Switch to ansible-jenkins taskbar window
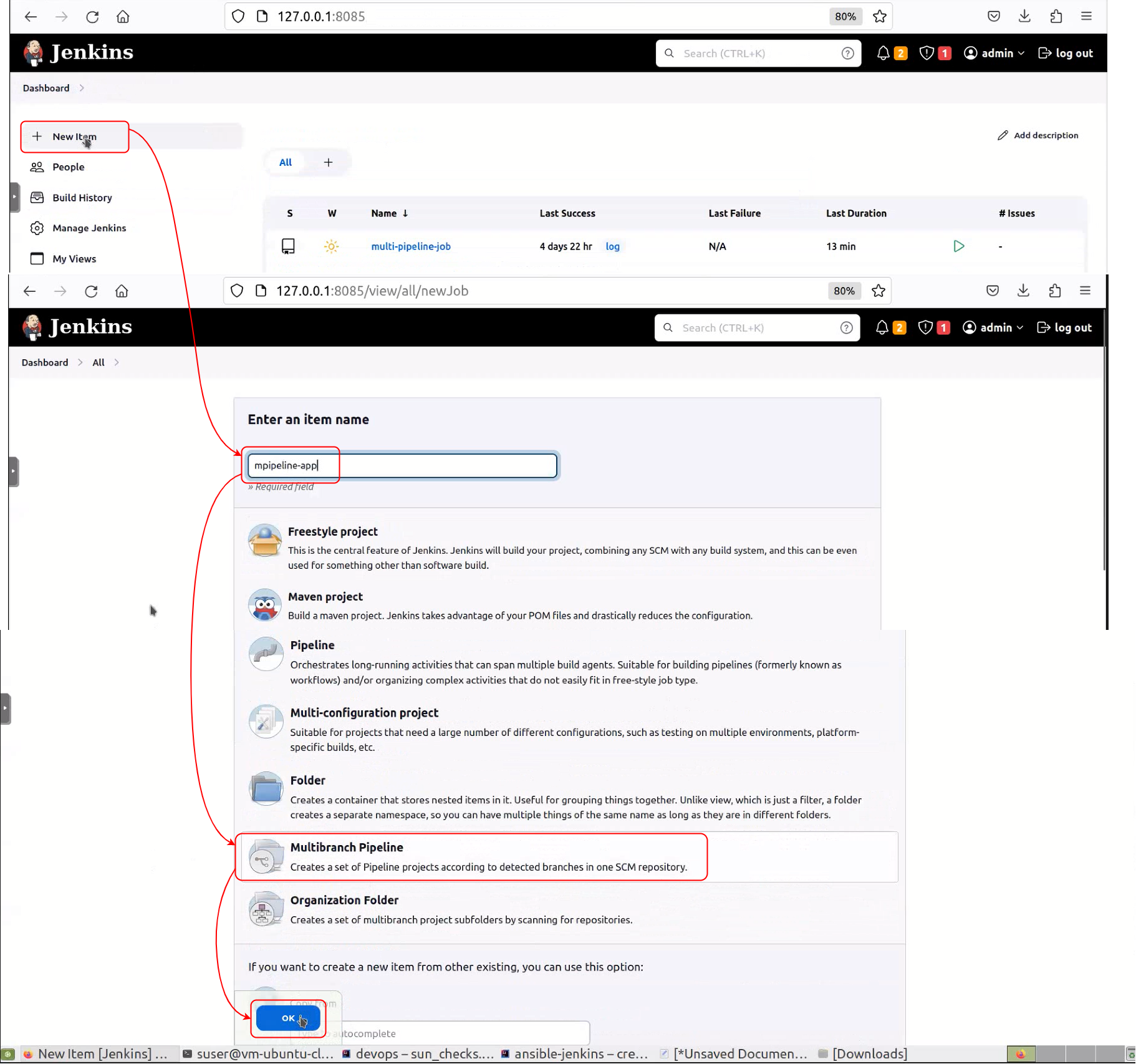The width and height of the screenshot is (1136, 1064). pos(575,1054)
